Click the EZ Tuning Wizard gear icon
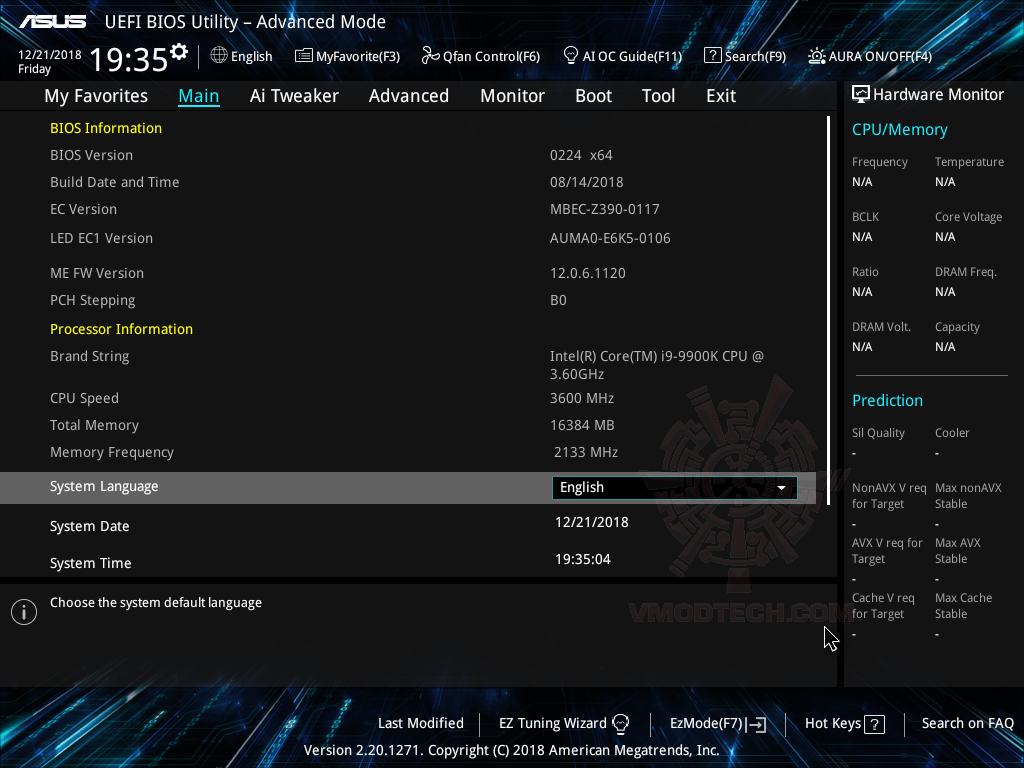The width and height of the screenshot is (1024, 768). pos(622,723)
